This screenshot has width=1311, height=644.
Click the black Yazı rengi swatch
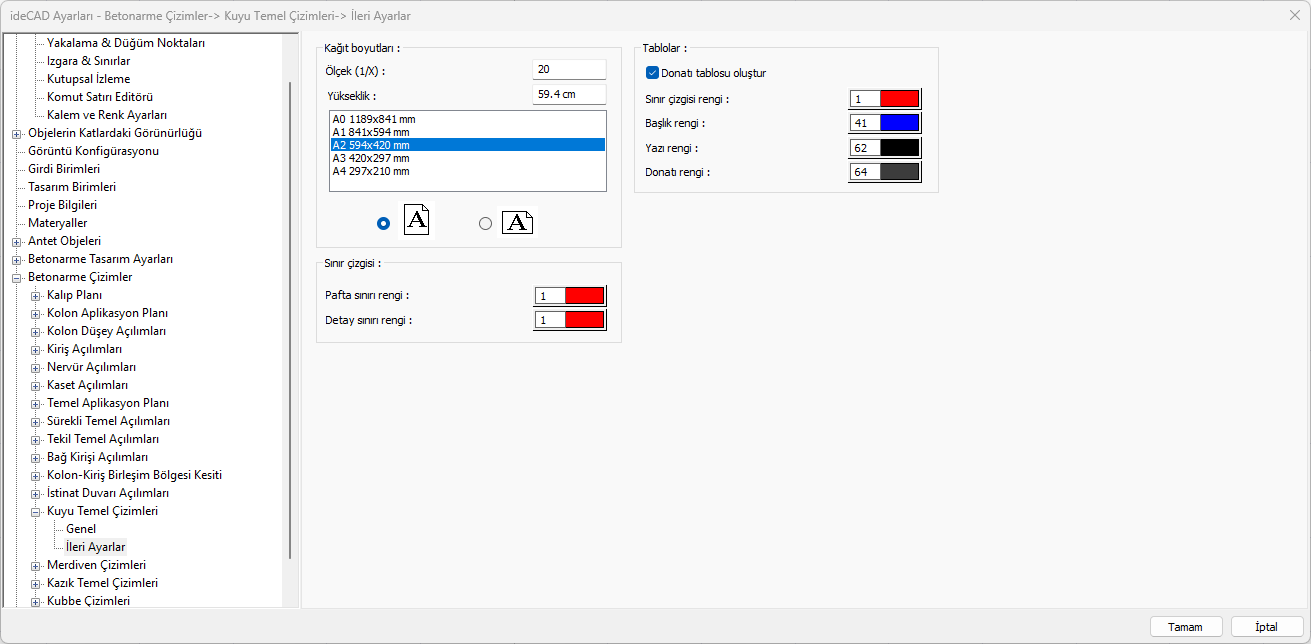898,148
